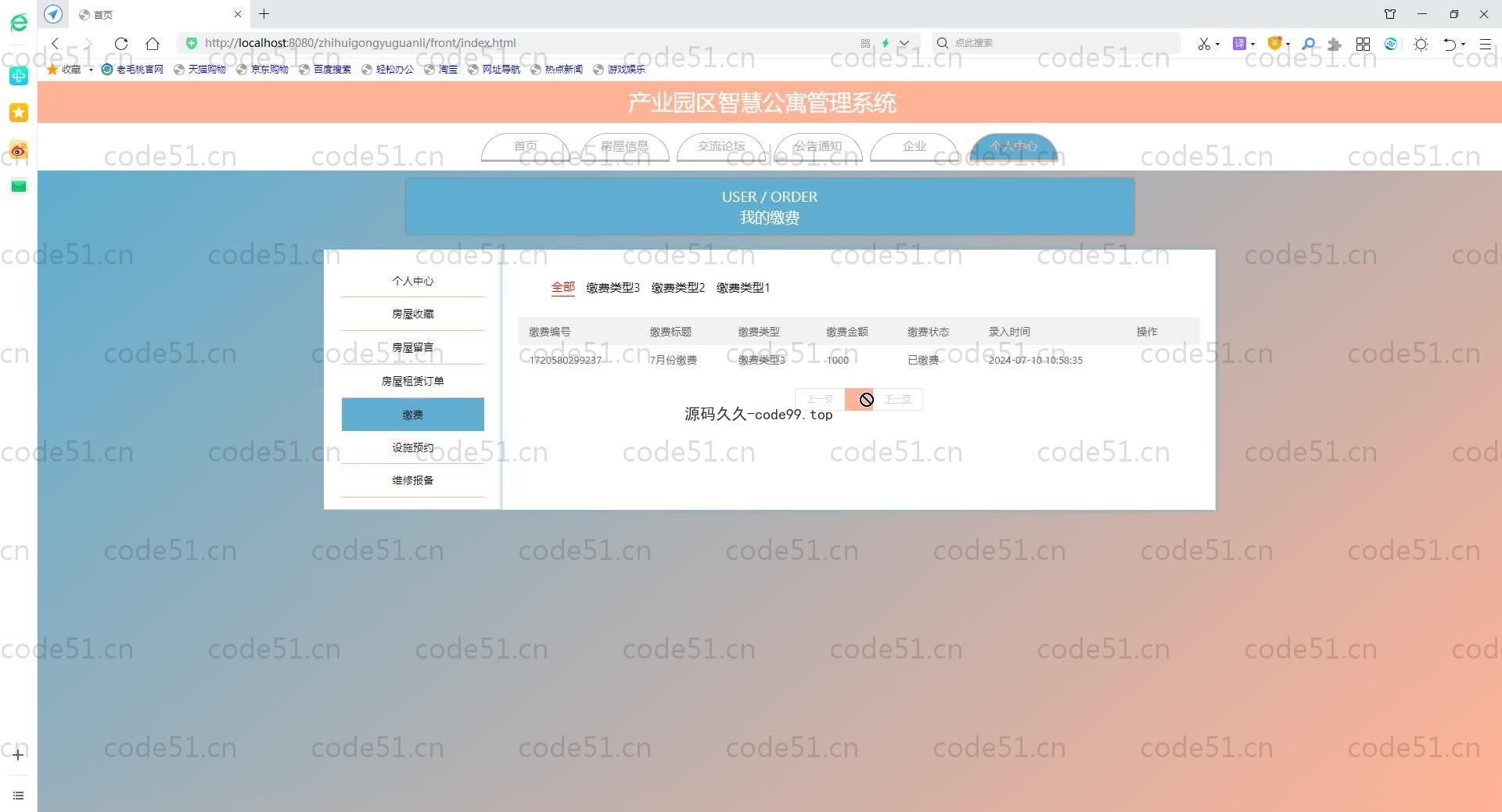Reload the page with the refresh icon
1502x812 pixels.
(120, 43)
